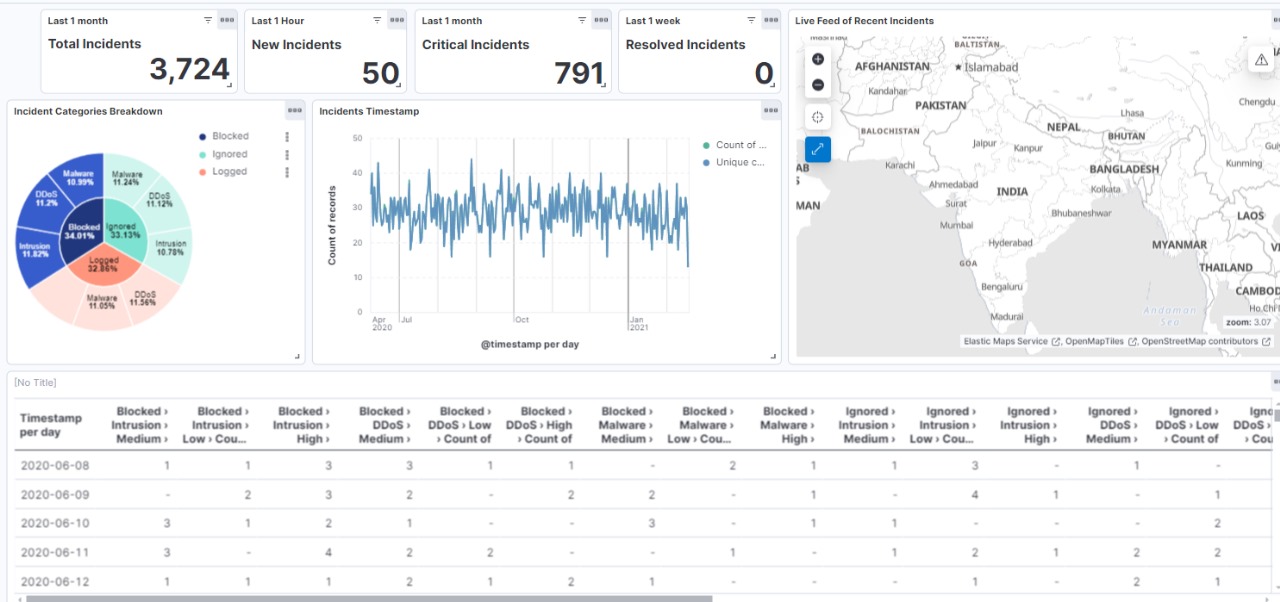Zoom out on the incidents map
This screenshot has height=602, width=1280.
click(818, 86)
